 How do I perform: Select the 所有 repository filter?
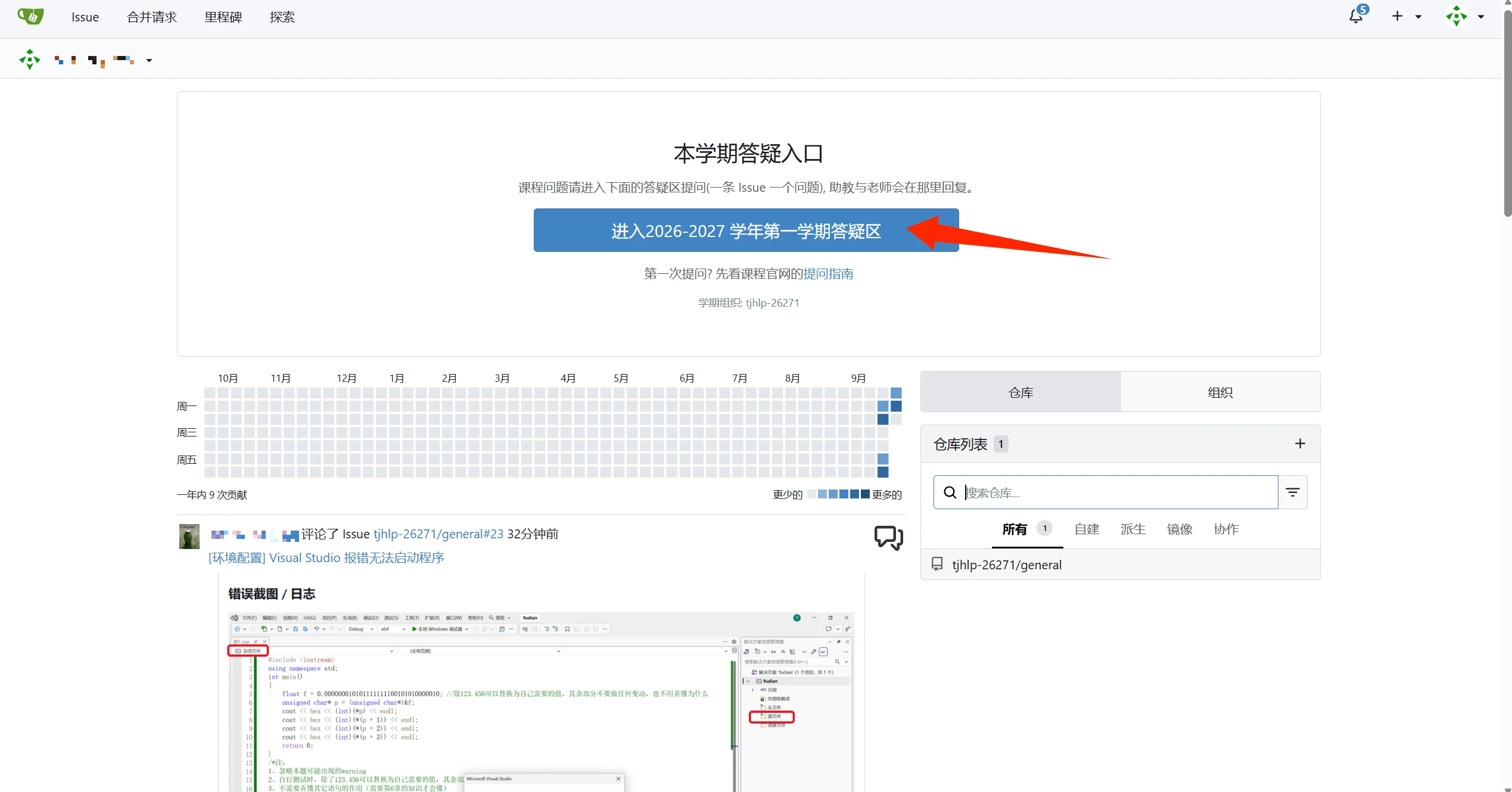pyautogui.click(x=1027, y=529)
